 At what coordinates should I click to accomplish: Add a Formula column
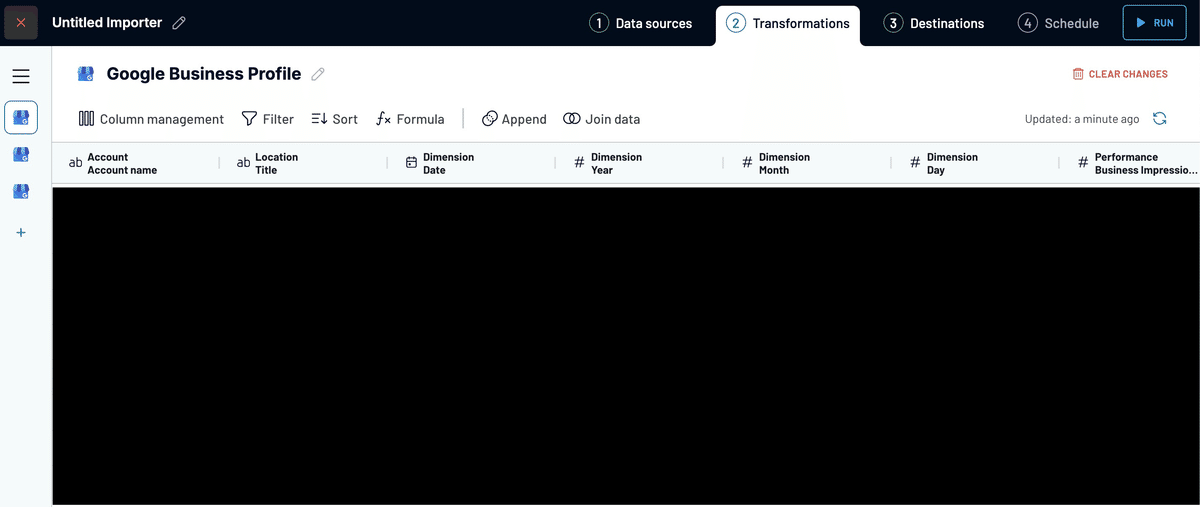pos(410,119)
